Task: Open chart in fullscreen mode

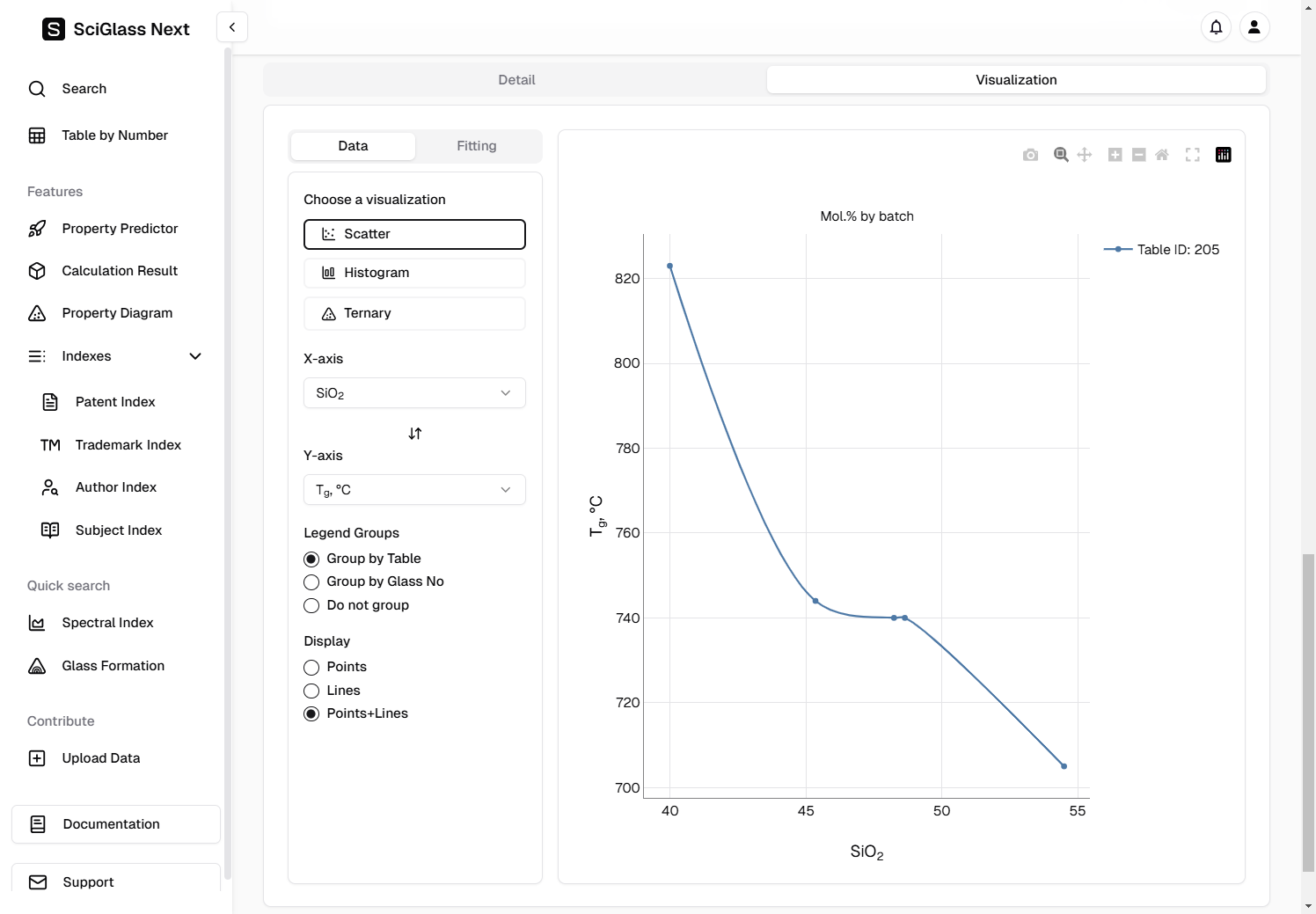Action: (x=1193, y=155)
